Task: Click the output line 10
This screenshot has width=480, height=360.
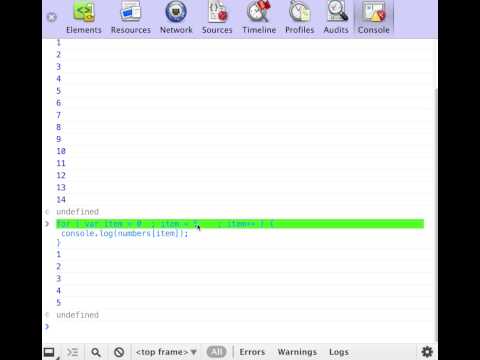Action: [61, 151]
